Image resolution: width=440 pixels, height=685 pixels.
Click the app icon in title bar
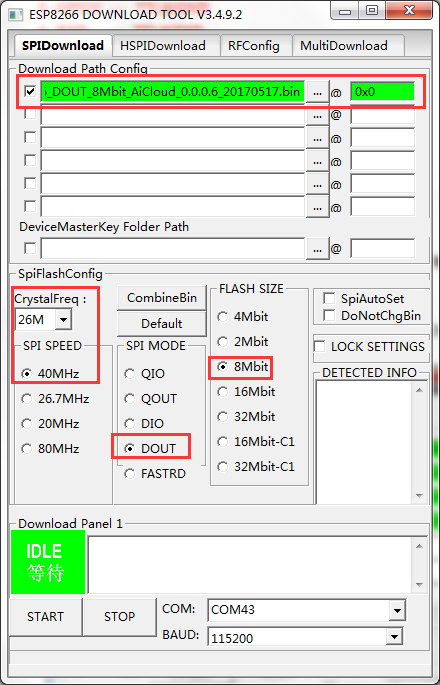click(16, 14)
